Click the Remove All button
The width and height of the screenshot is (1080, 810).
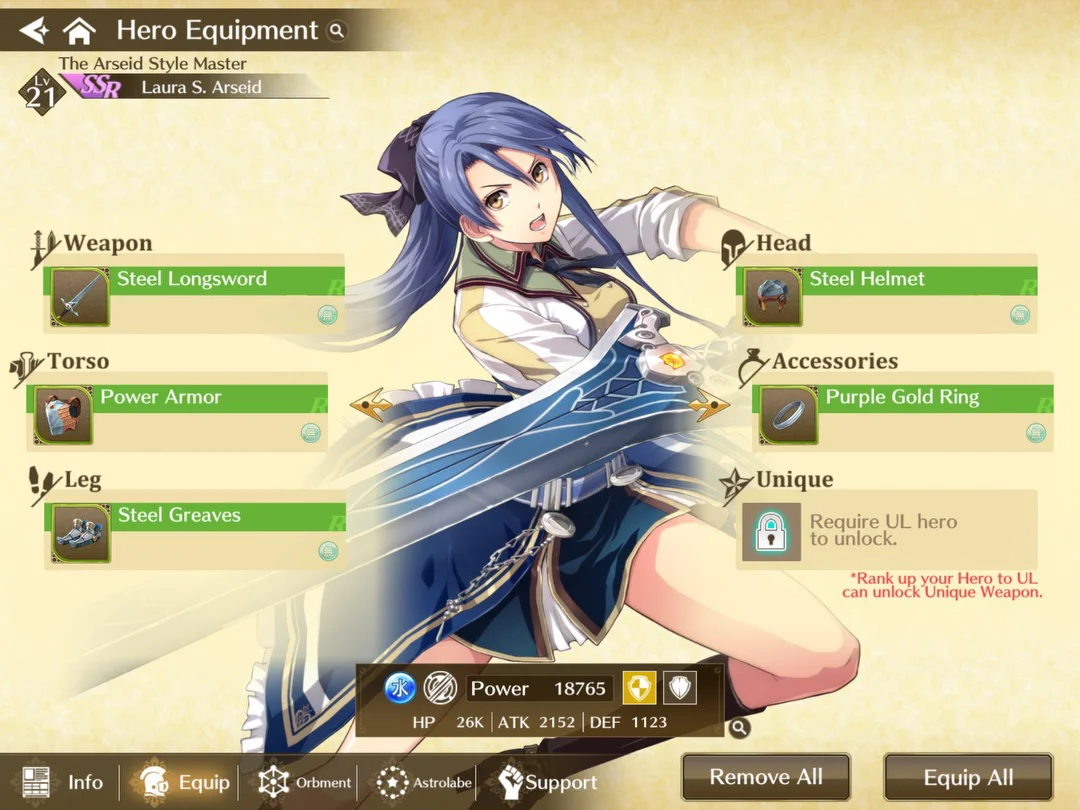point(766,777)
